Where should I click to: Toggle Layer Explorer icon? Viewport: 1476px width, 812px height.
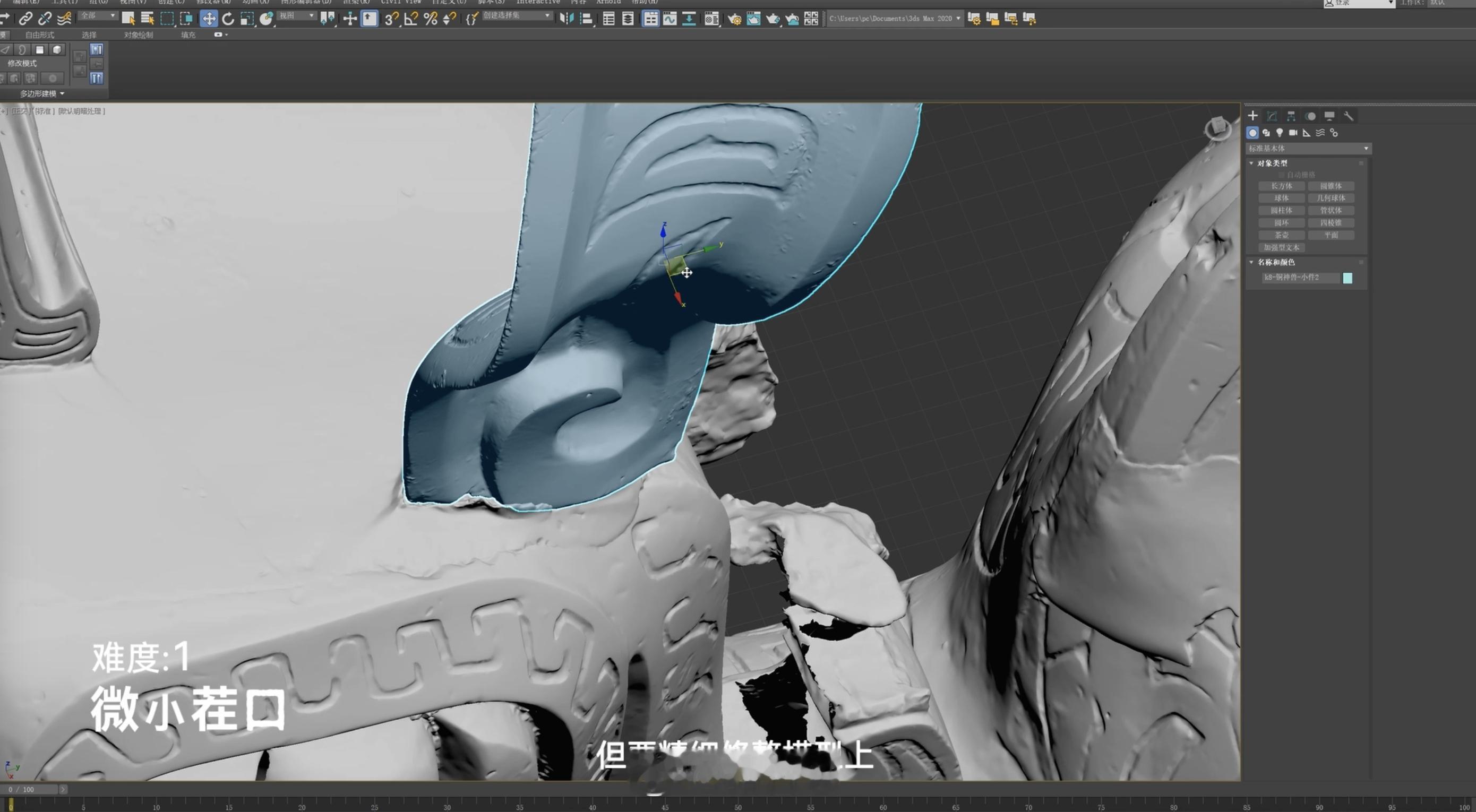628,19
